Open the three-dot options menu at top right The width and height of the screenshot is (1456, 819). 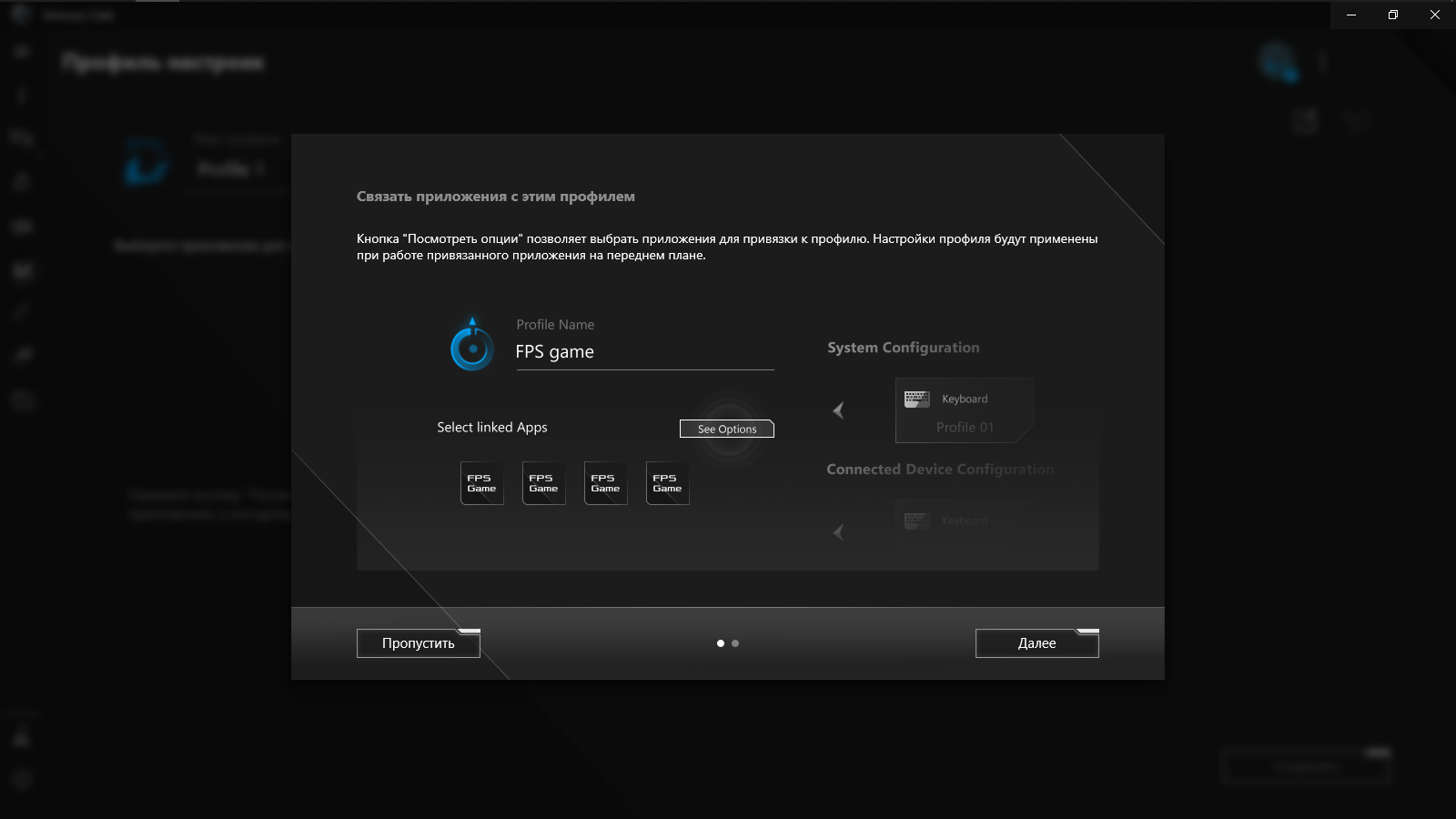coord(1323,61)
